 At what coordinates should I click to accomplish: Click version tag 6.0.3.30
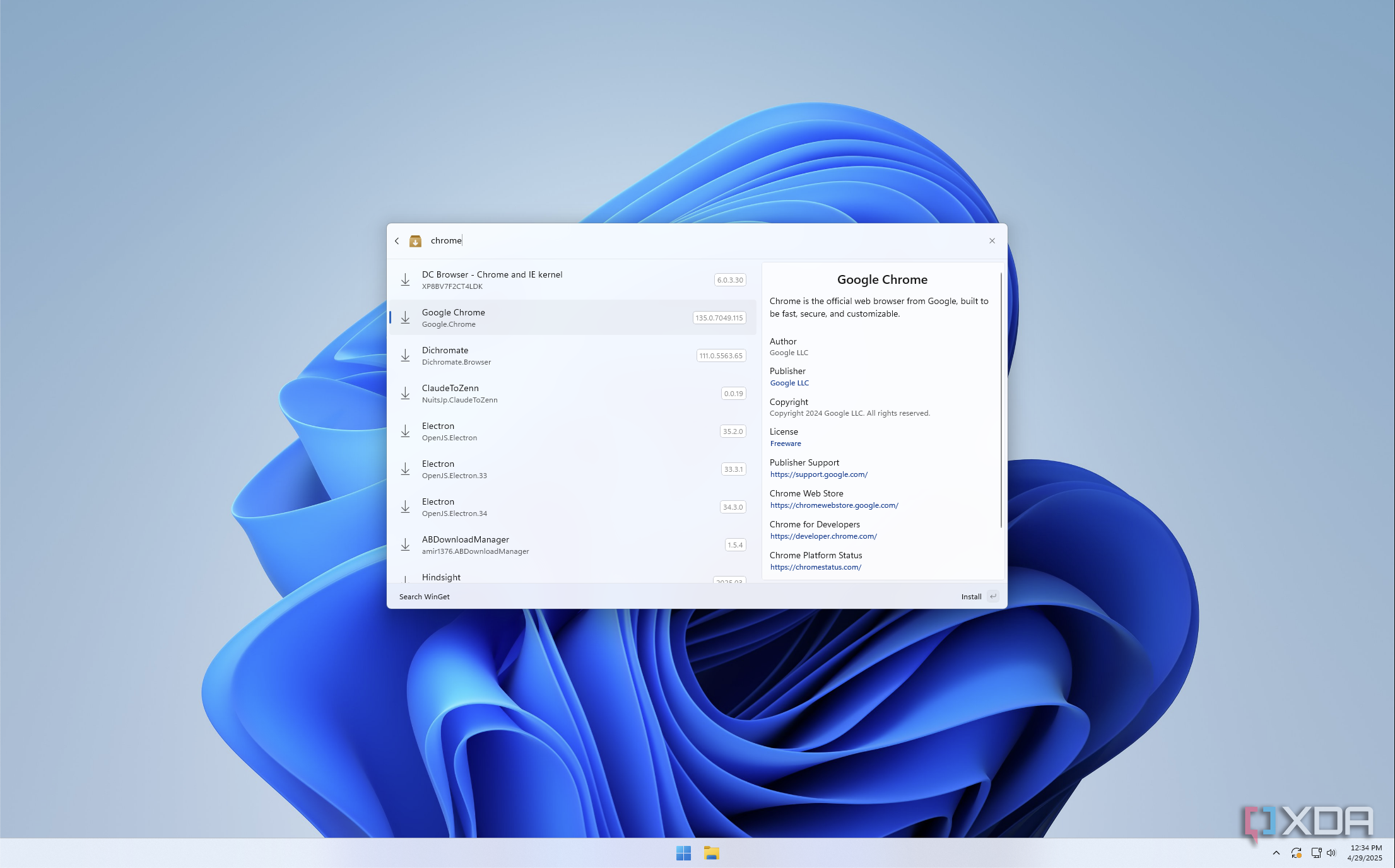(x=730, y=280)
